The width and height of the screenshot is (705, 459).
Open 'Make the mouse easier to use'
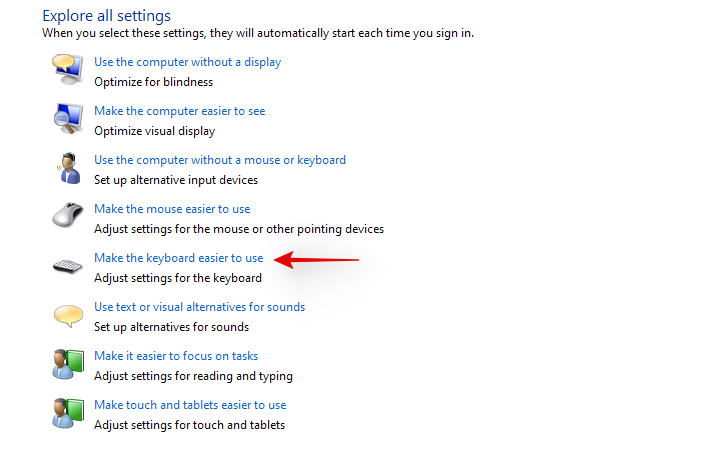click(172, 209)
